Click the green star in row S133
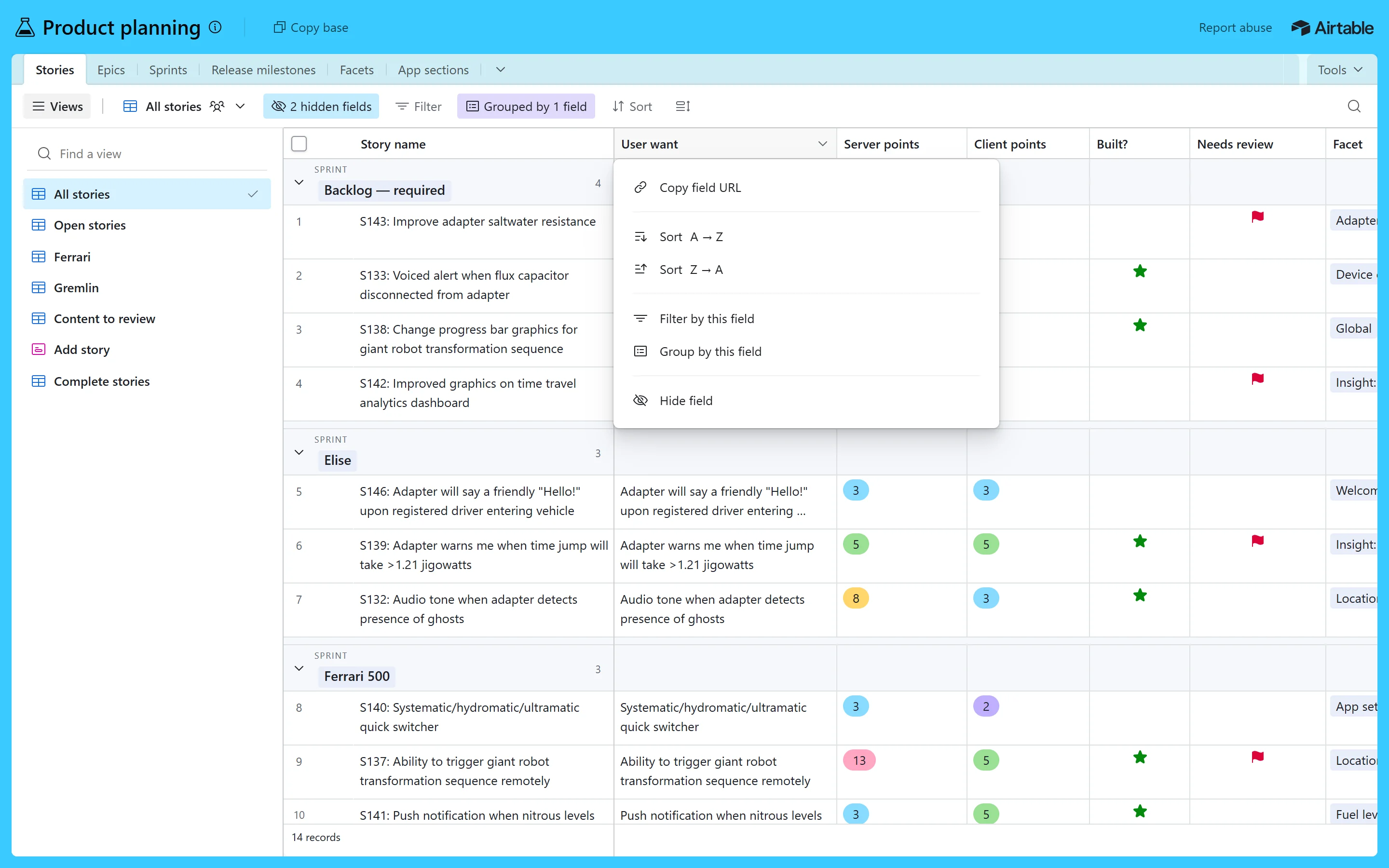This screenshot has width=1389, height=868. click(1140, 271)
